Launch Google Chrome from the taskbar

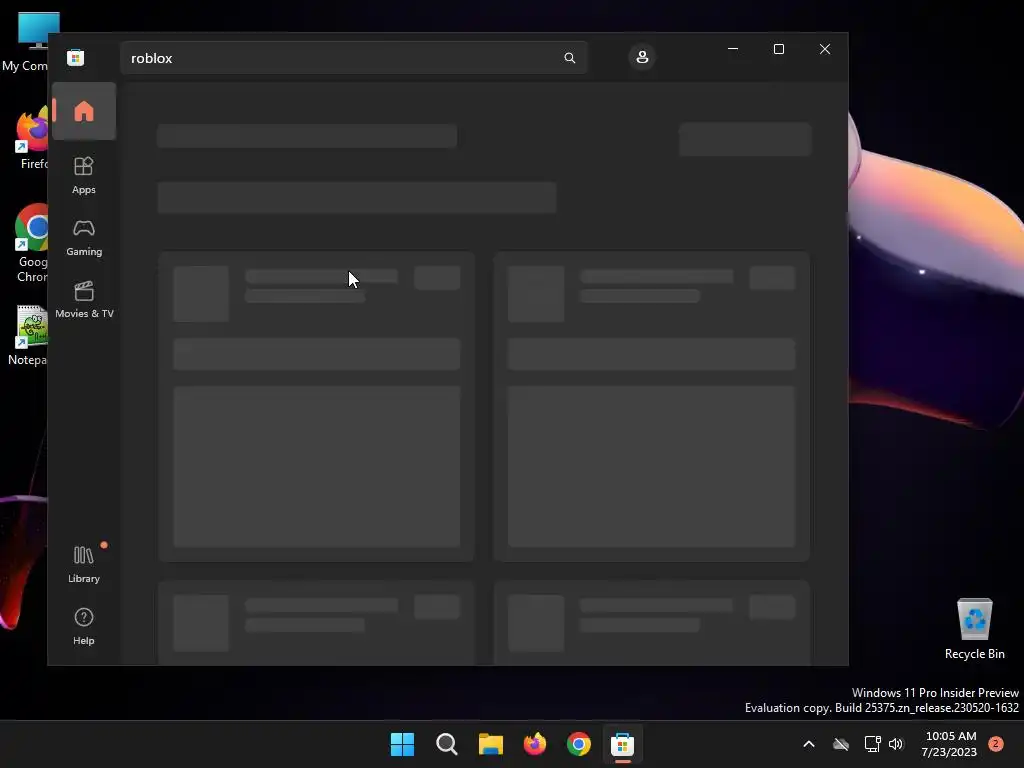tap(579, 744)
